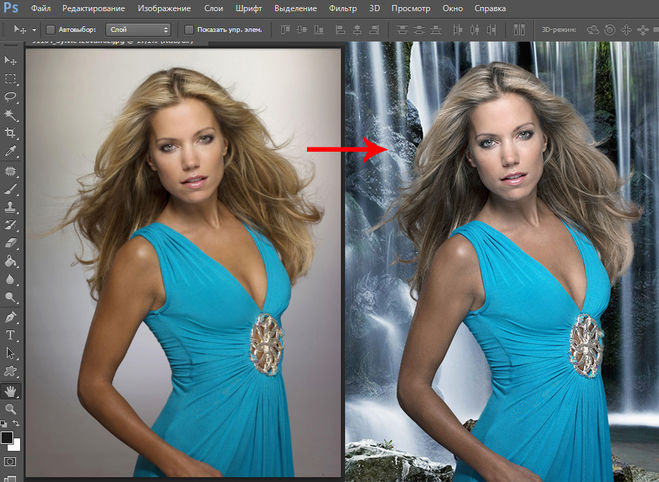Click the waterfall-background portrait image
The height and width of the screenshot is (482, 659).
502,261
